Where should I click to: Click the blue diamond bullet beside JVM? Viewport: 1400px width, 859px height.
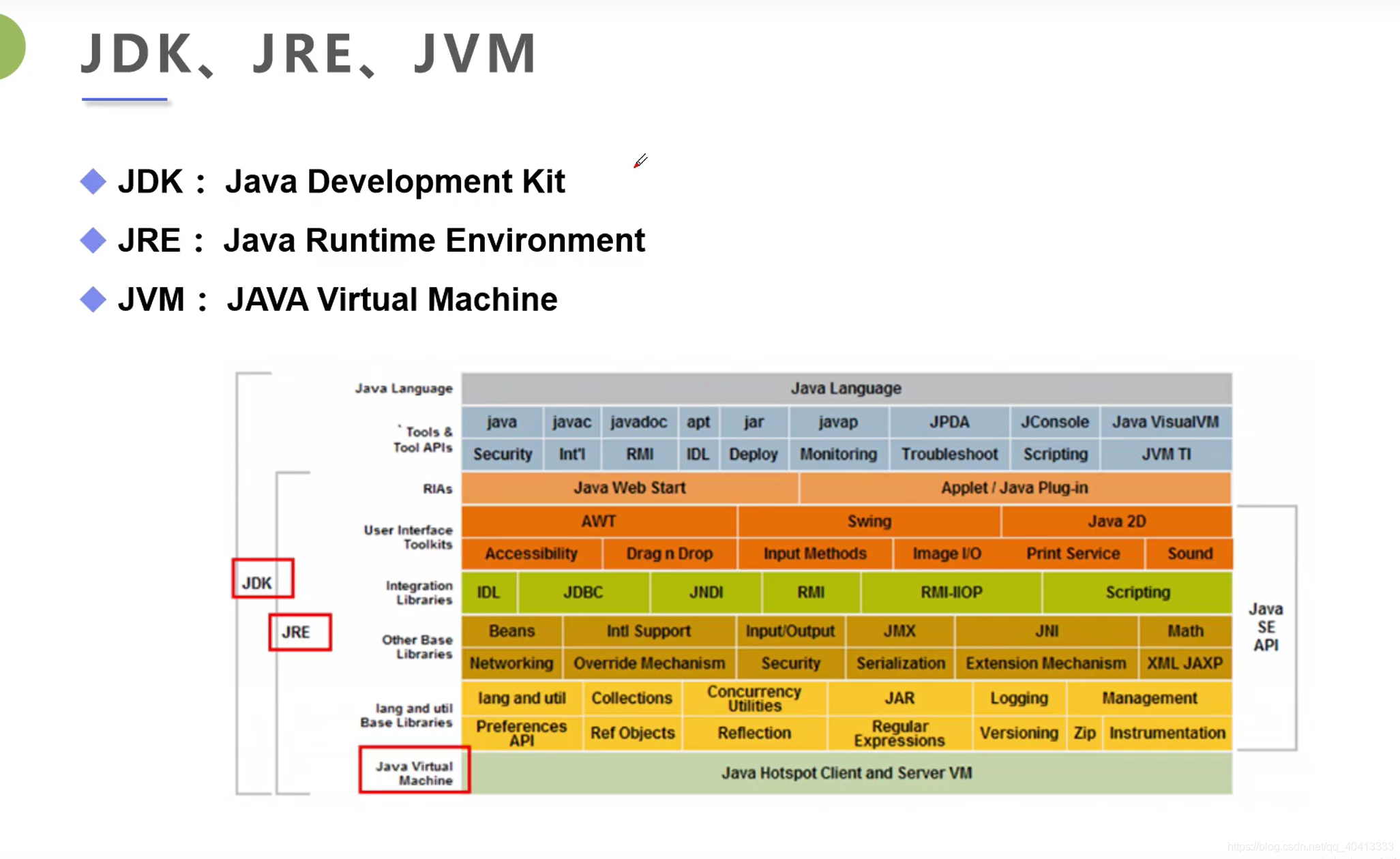pos(93,299)
